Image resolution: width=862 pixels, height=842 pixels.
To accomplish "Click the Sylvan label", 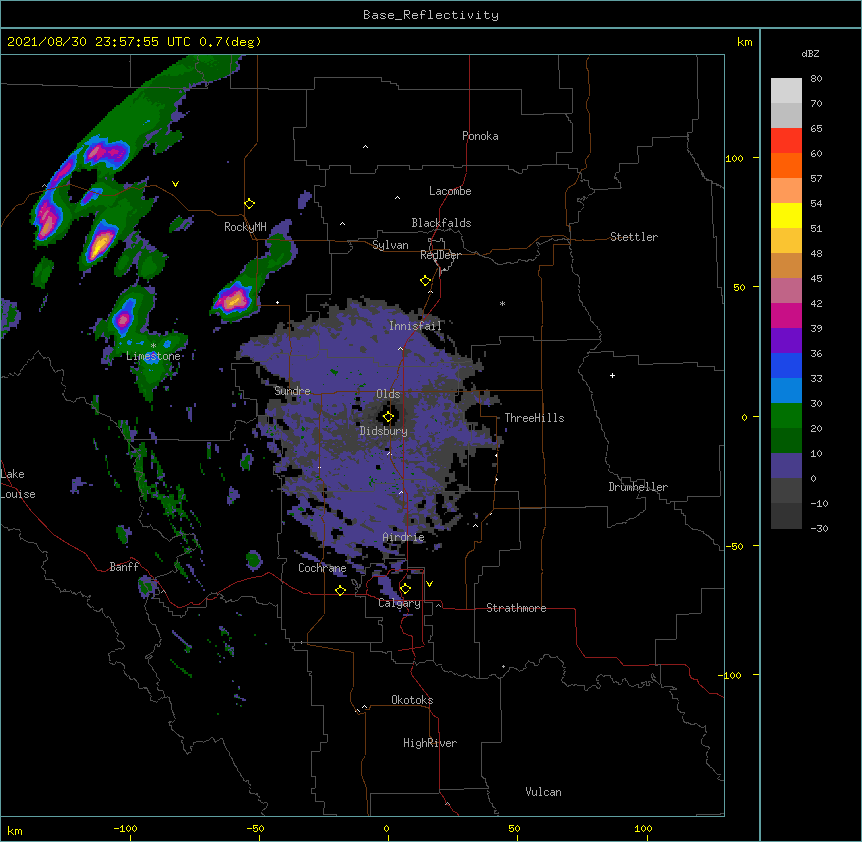I will 390,245.
